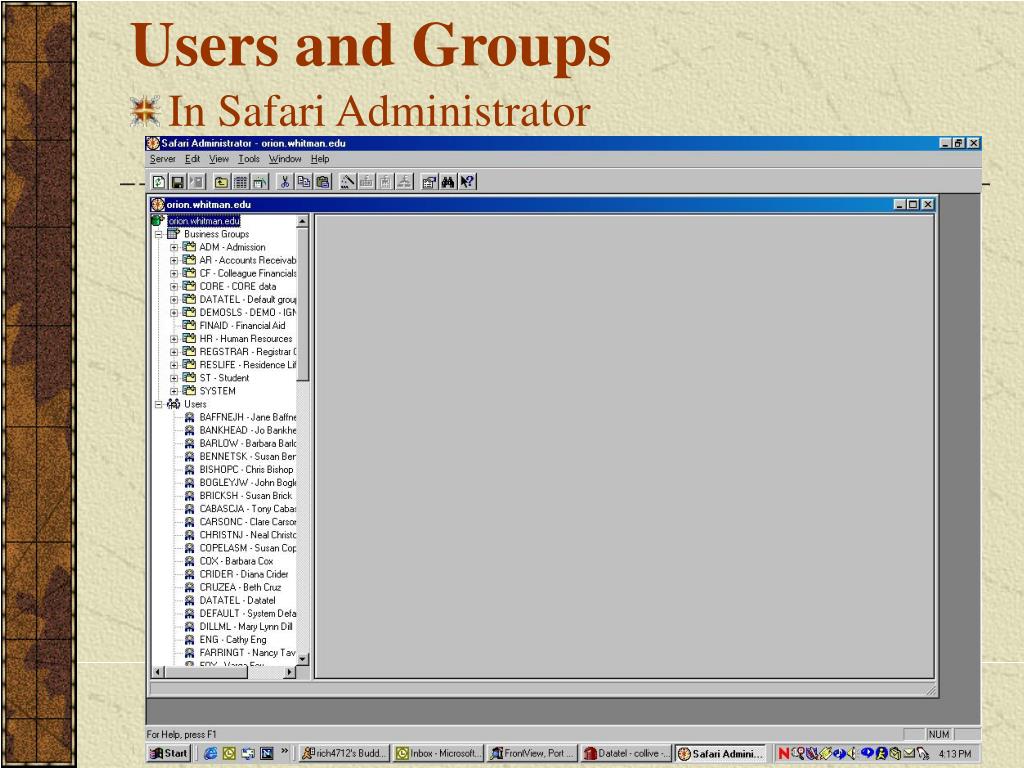Image resolution: width=1024 pixels, height=768 pixels.
Task: Expand the REGSTRAR - Registrar group
Action: (x=174, y=352)
